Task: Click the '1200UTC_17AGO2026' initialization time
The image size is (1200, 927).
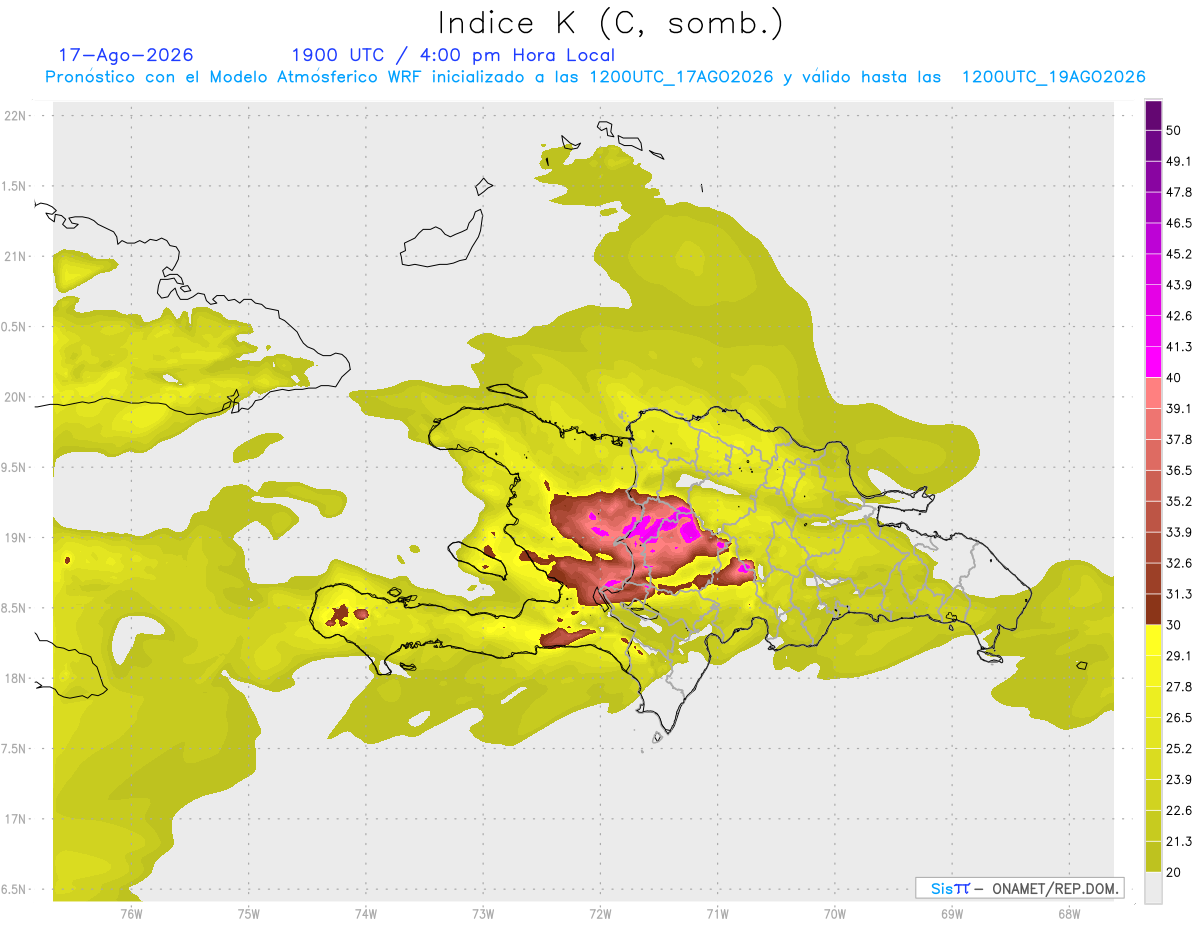Action: click(681, 77)
